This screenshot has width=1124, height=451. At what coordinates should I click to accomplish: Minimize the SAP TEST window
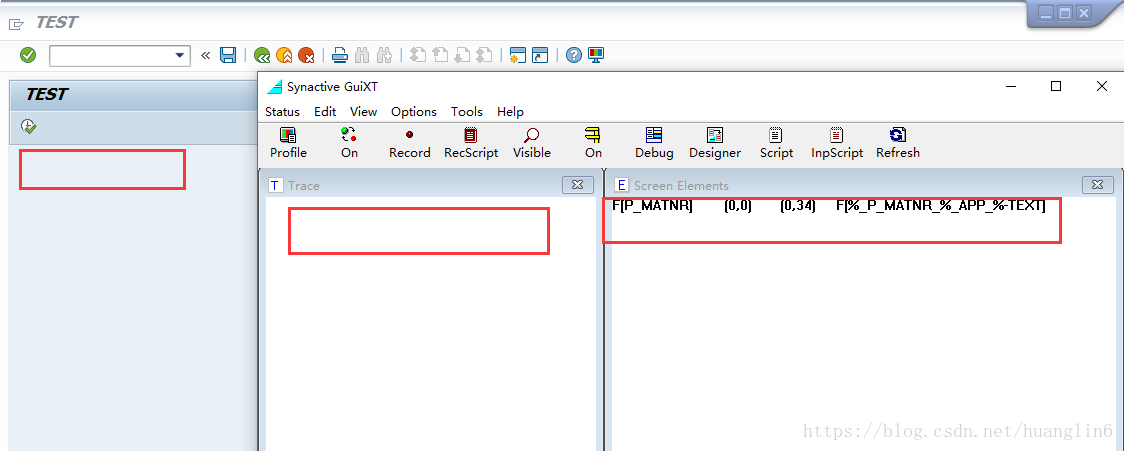click(x=1046, y=13)
